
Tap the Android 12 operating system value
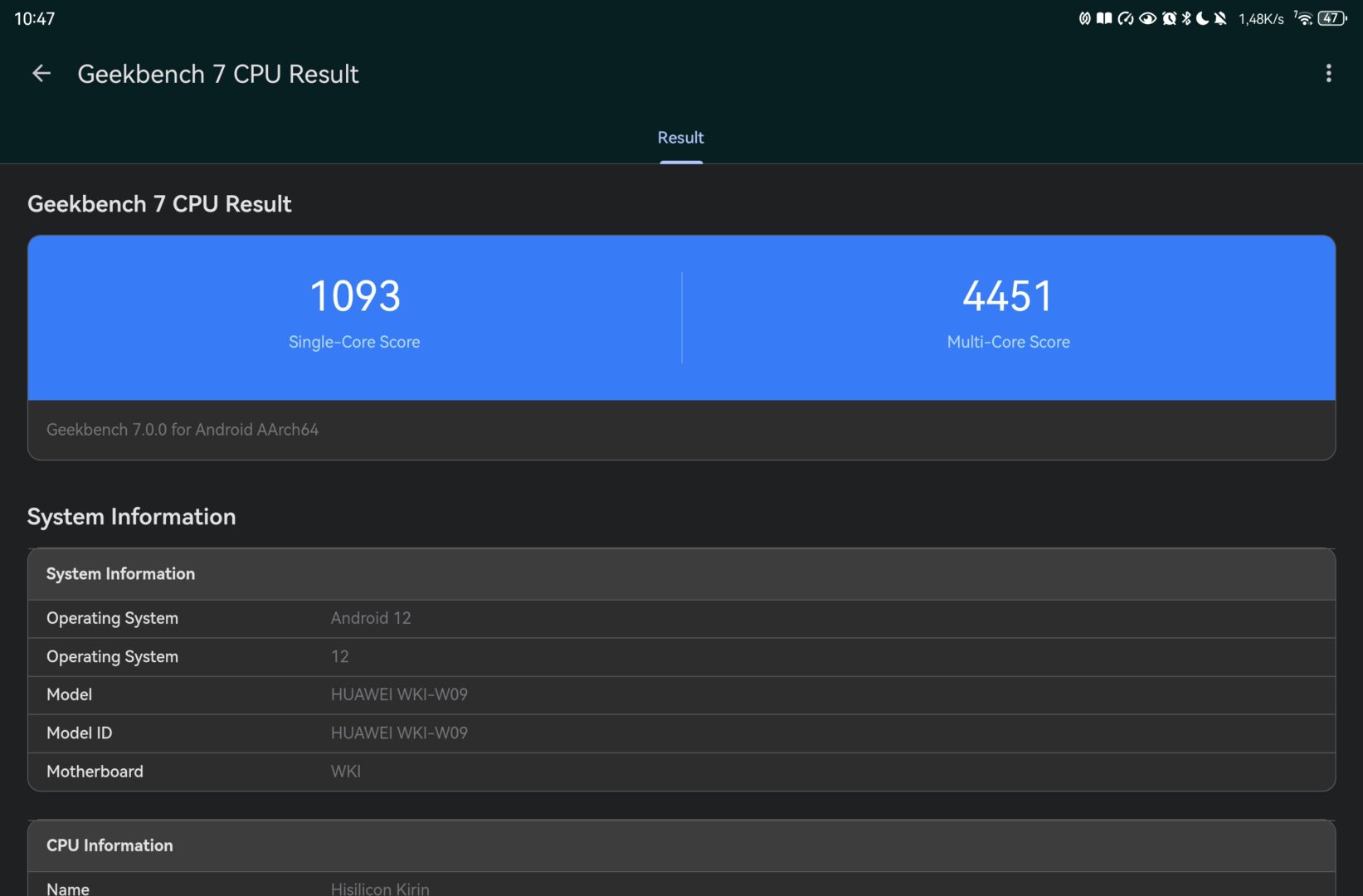[371, 618]
